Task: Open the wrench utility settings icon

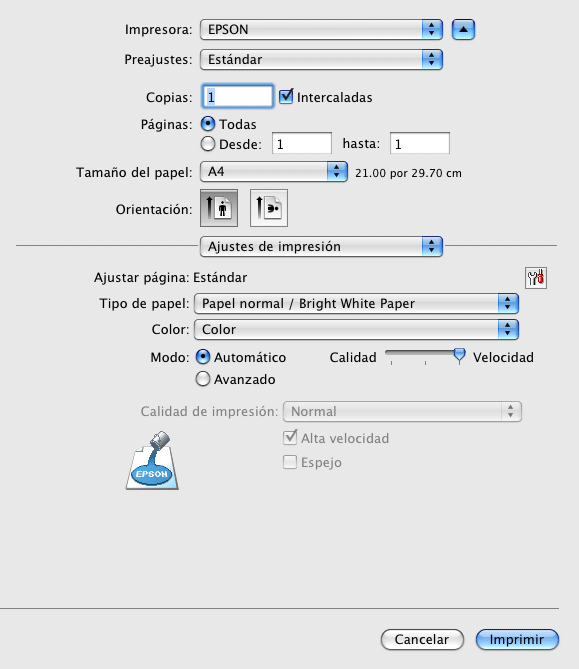Action: click(x=535, y=278)
